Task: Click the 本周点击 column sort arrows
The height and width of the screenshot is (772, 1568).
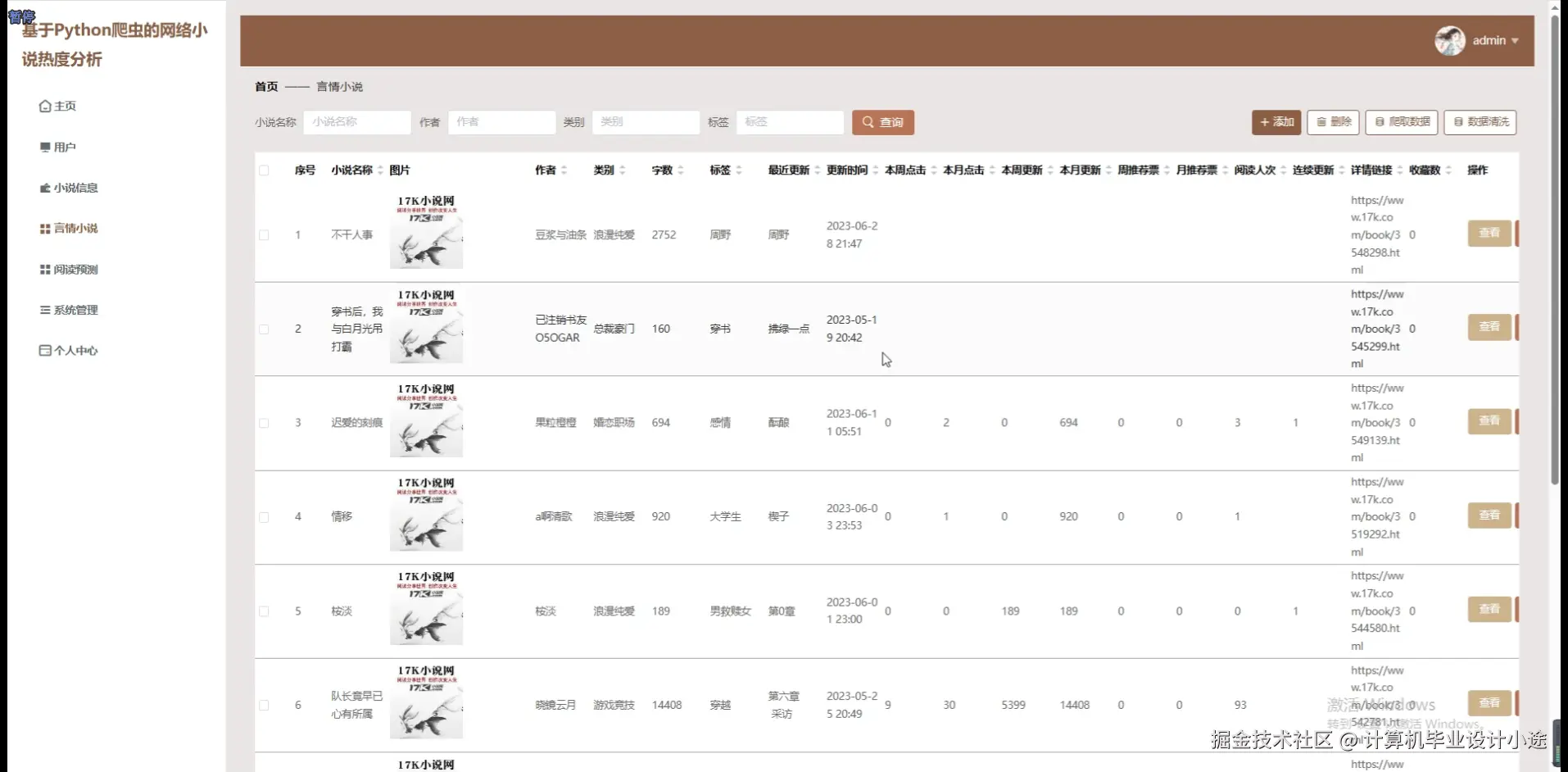Action: pyautogui.click(x=933, y=170)
